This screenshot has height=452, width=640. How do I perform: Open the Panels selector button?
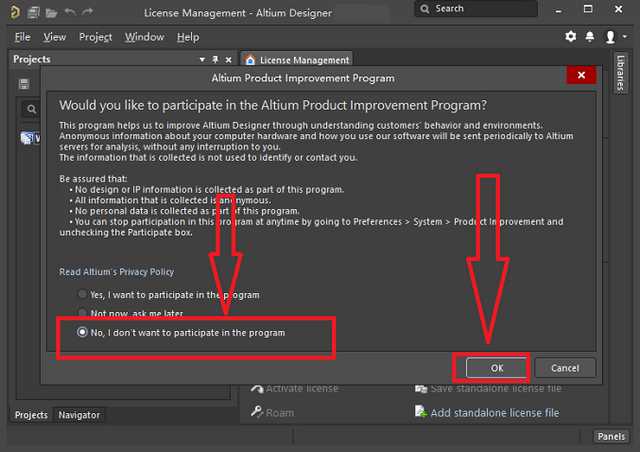coord(611,436)
